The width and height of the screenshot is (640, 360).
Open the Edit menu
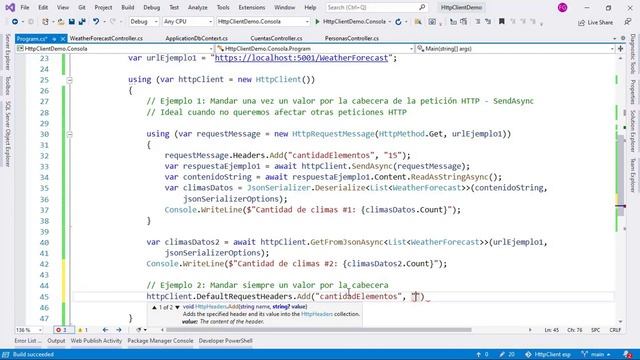pos(43,7)
